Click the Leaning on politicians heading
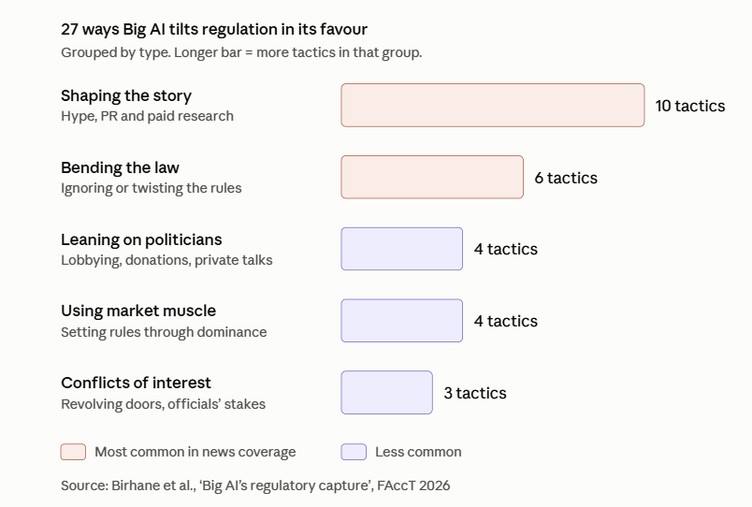Image resolution: width=752 pixels, height=507 pixels. tap(141, 240)
